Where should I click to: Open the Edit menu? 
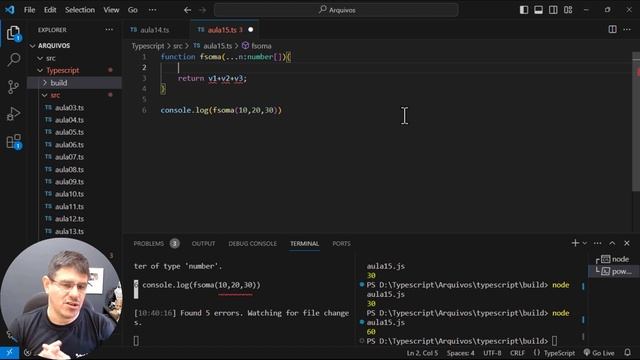[x=50, y=10]
